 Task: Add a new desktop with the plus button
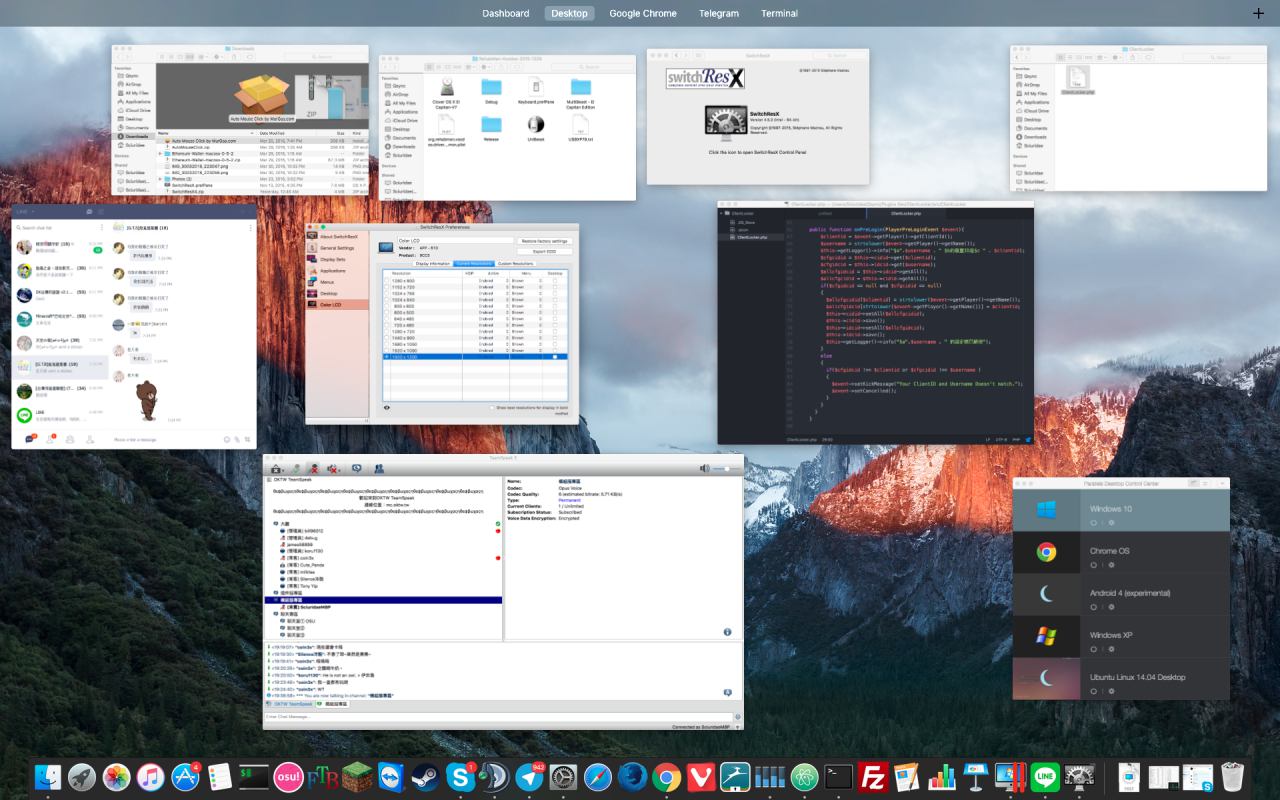(1258, 13)
